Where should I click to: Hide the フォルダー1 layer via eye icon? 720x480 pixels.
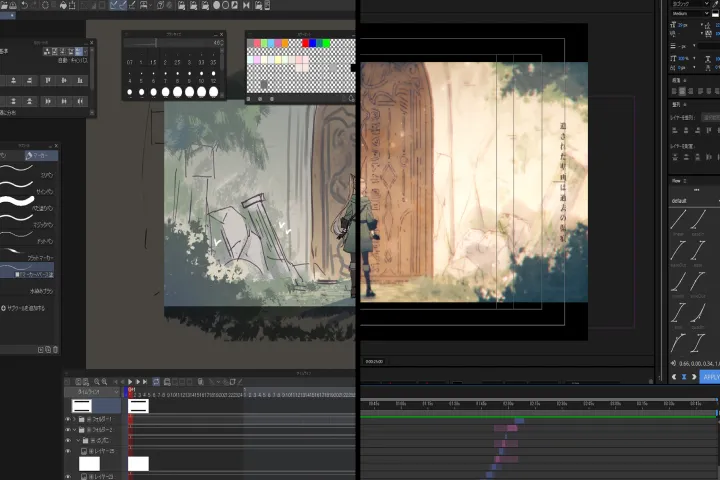pyautogui.click(x=68, y=419)
